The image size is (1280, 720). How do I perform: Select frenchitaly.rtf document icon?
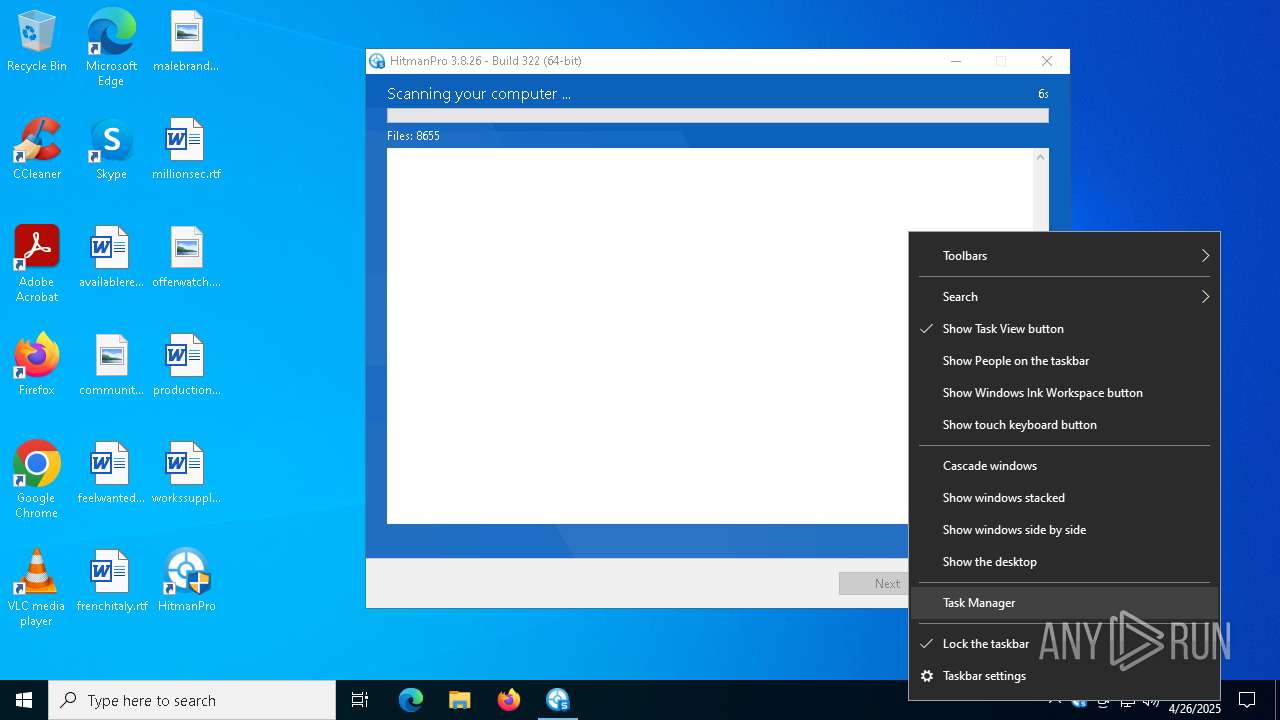coord(111,582)
